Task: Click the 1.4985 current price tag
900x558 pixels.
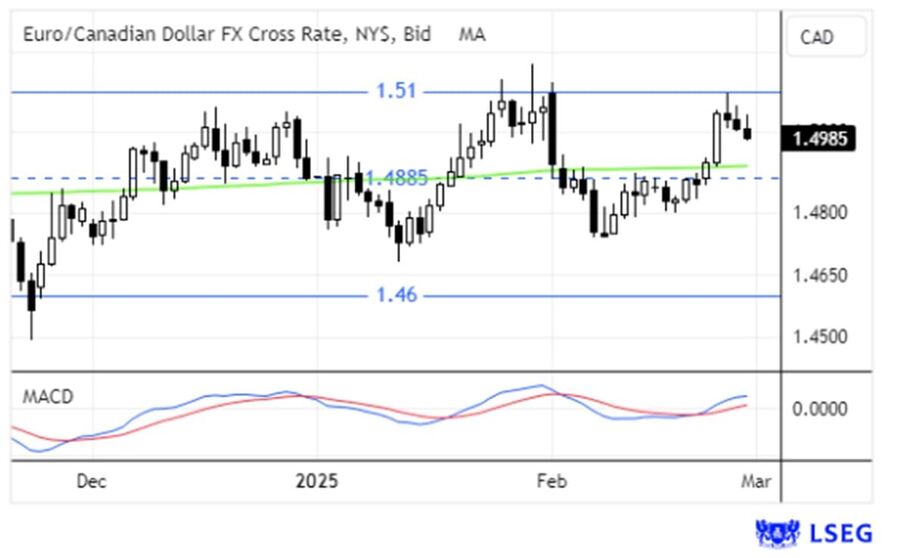Action: [x=820, y=139]
